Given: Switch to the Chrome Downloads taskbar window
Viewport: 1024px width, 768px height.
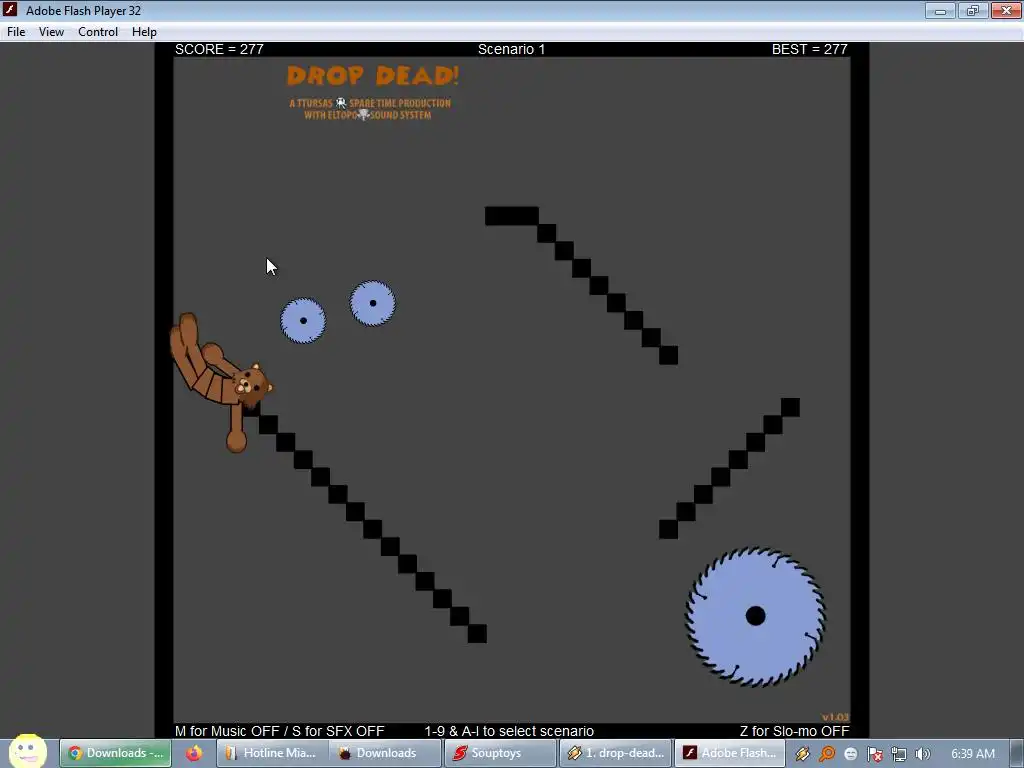Looking at the screenshot, I should coord(116,753).
